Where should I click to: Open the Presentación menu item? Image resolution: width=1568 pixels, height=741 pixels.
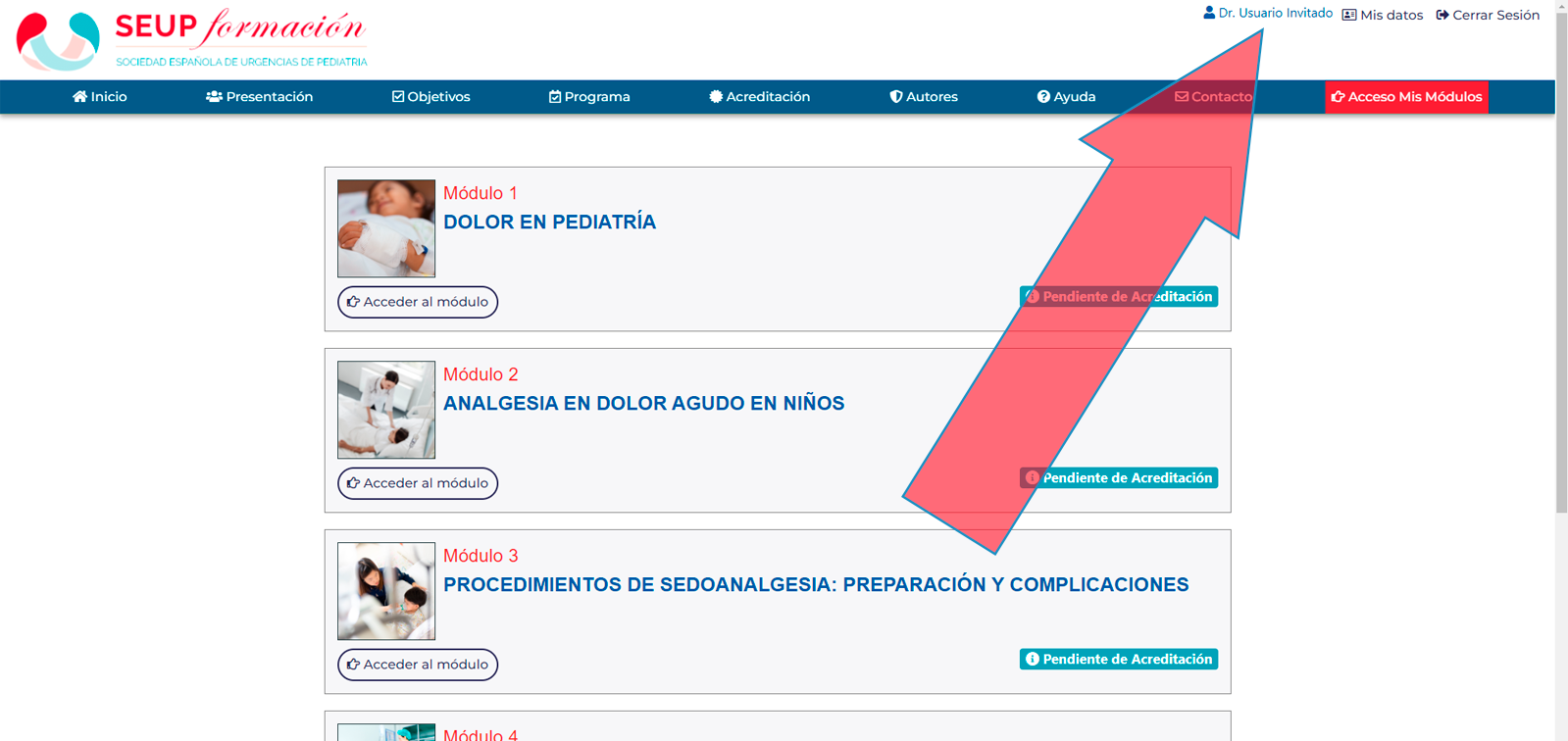[x=260, y=97]
